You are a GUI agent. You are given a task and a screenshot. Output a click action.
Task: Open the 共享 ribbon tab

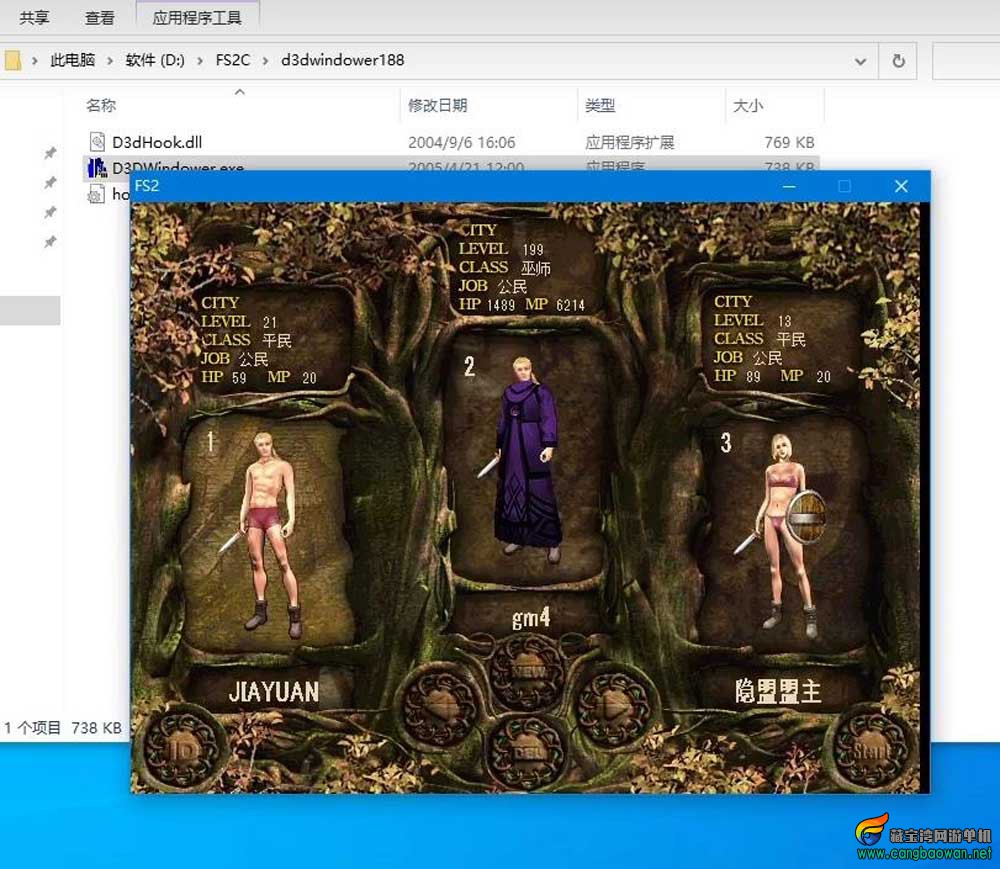click(x=34, y=17)
